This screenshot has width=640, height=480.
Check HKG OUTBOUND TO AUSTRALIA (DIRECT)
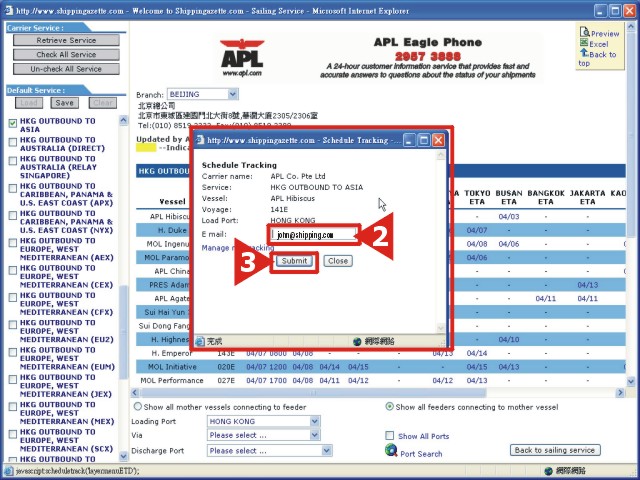point(13,142)
